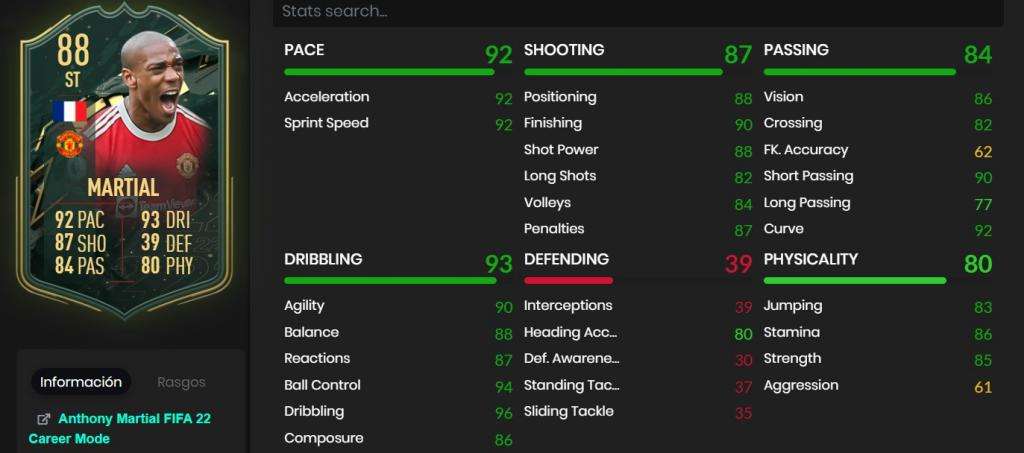Click the green PACE progress bar
The image size is (1024, 453).
pos(389,72)
